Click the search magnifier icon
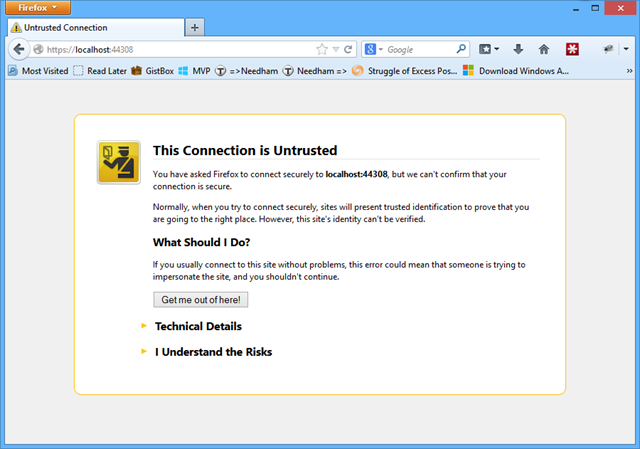 click(x=461, y=49)
